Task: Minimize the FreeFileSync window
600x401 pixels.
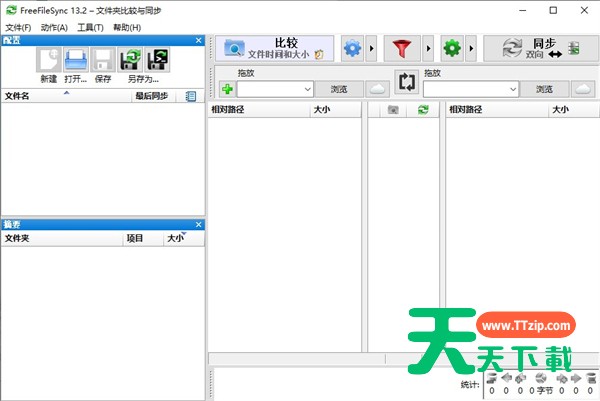Action: pyautogui.click(x=523, y=10)
